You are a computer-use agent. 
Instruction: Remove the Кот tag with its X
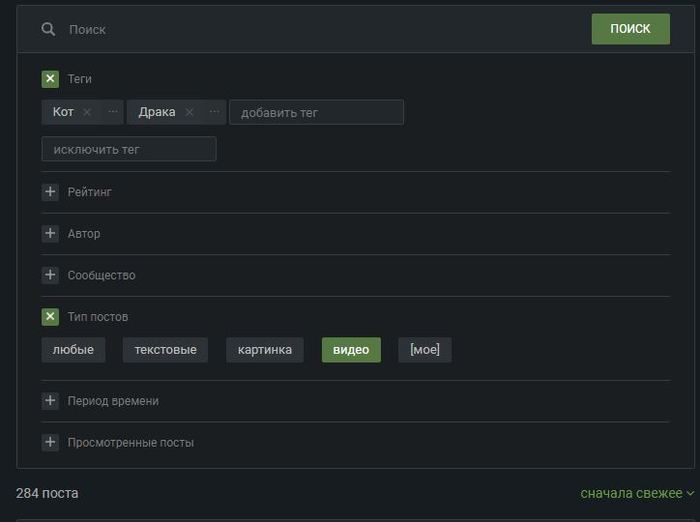87,112
